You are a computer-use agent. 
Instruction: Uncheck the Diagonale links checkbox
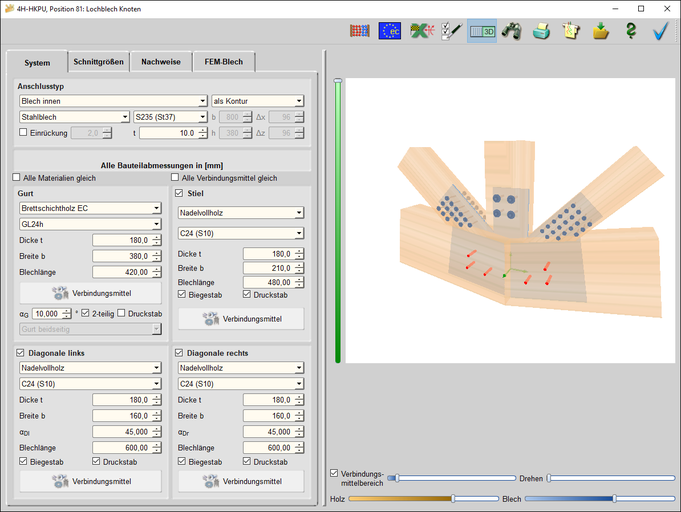click(x=22, y=353)
